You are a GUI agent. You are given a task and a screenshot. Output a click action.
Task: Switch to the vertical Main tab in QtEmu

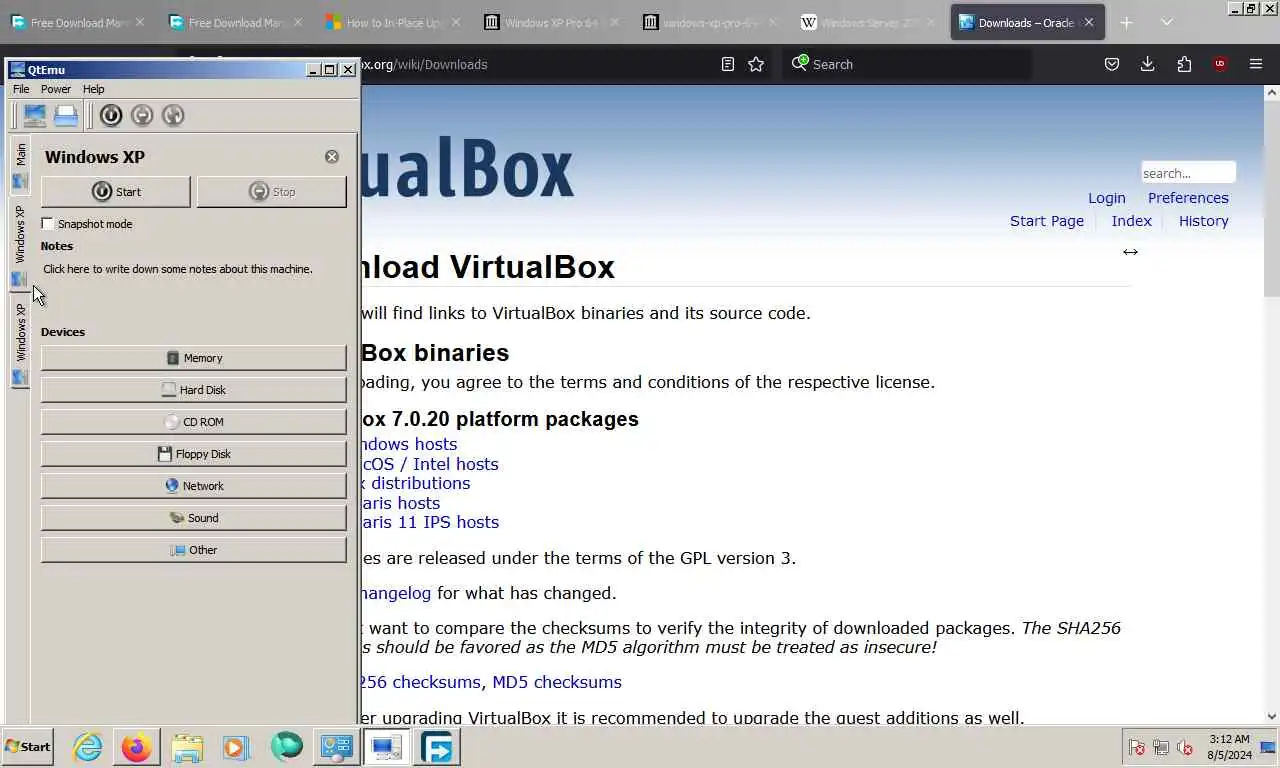pos(20,165)
